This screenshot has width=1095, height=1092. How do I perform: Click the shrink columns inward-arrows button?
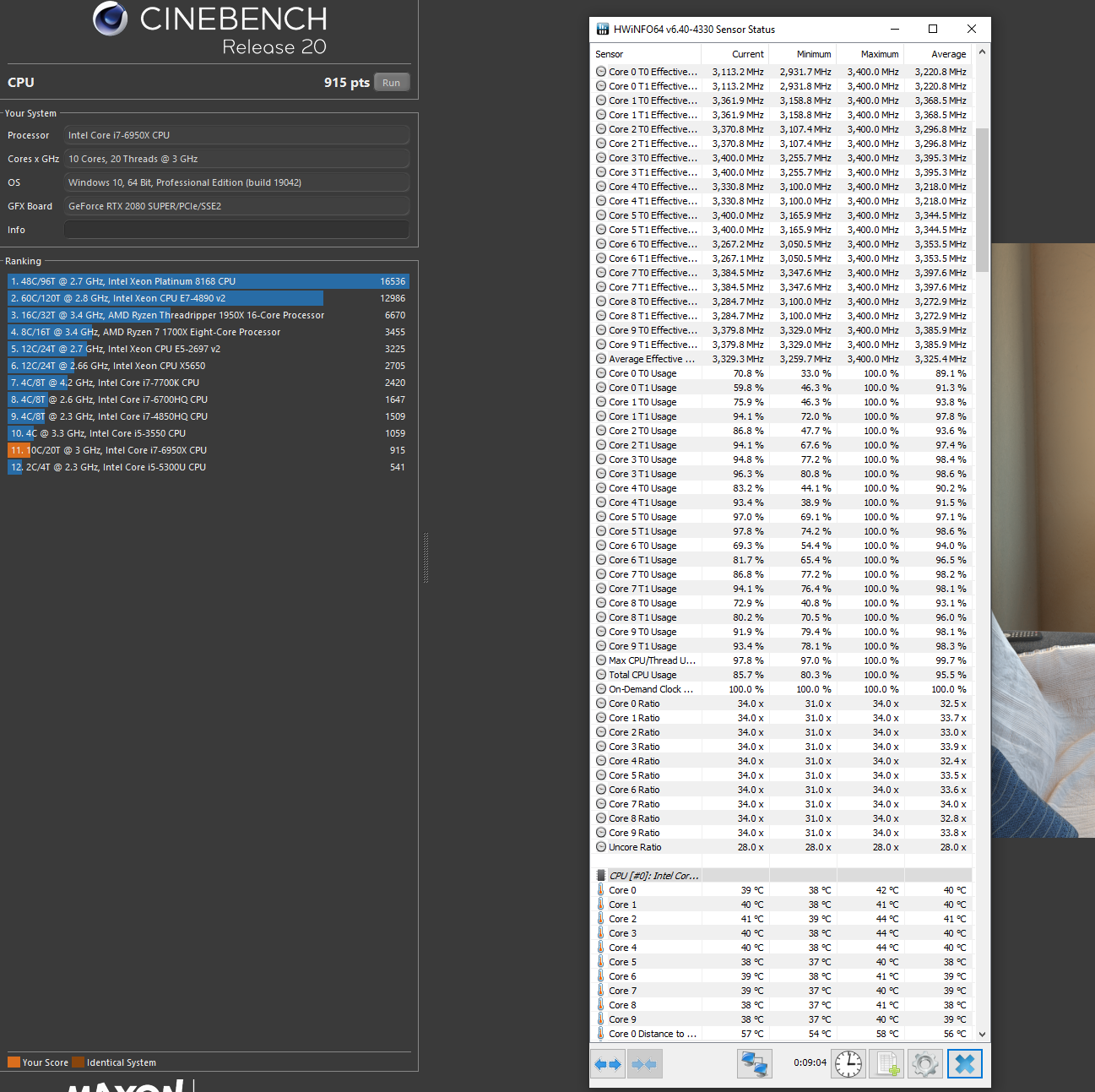[x=645, y=1064]
